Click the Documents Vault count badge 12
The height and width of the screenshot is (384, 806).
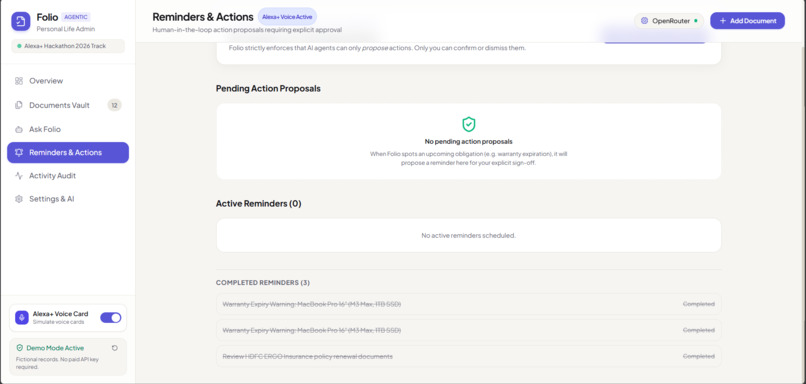pos(115,105)
